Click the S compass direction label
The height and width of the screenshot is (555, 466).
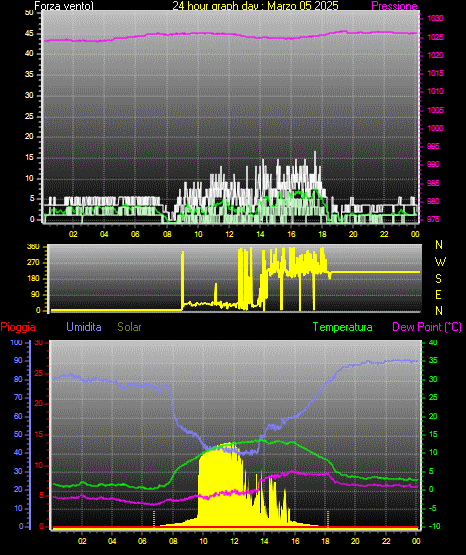(438, 279)
